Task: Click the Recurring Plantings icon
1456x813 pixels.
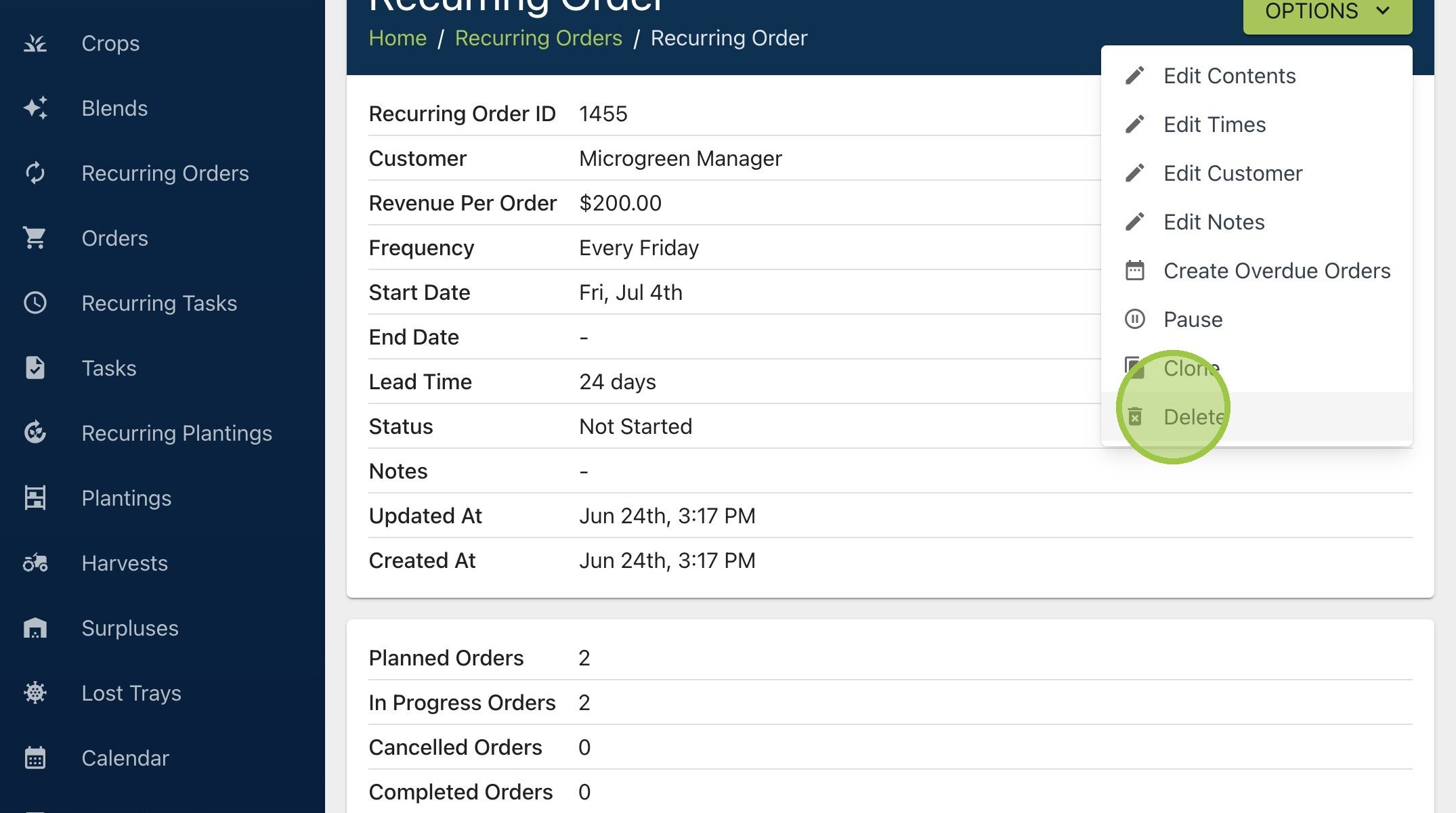Action: [35, 433]
